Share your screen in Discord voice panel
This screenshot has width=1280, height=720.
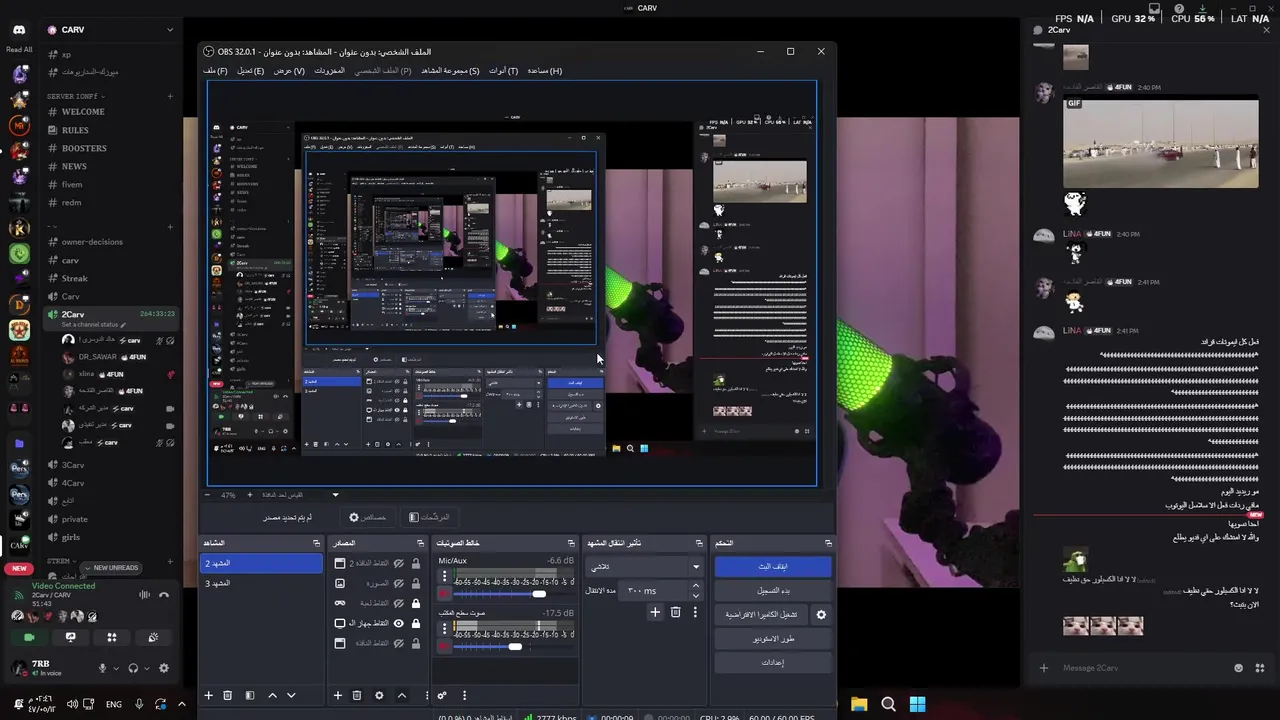click(x=70, y=637)
